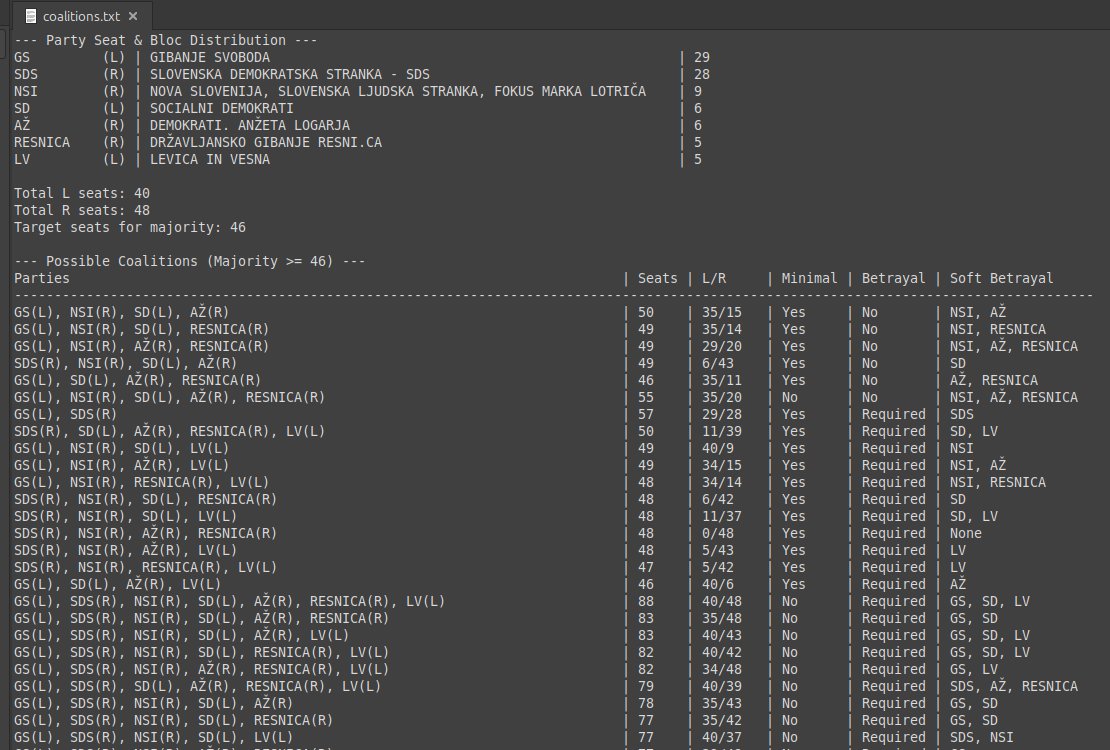This screenshot has width=1110, height=750.
Task: Click the 'Possible Coalitions (Majority >= 46)' heading
Action: click(190, 261)
